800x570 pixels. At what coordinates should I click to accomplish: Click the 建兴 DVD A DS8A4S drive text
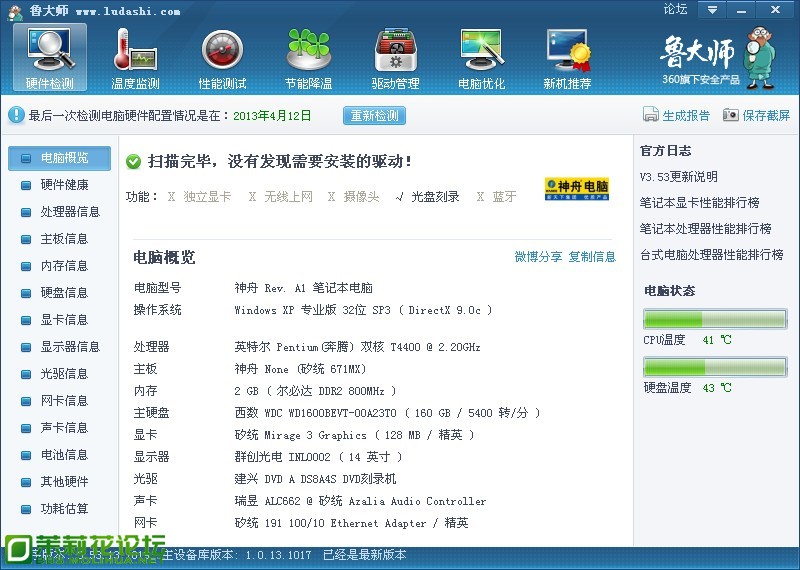coord(315,479)
